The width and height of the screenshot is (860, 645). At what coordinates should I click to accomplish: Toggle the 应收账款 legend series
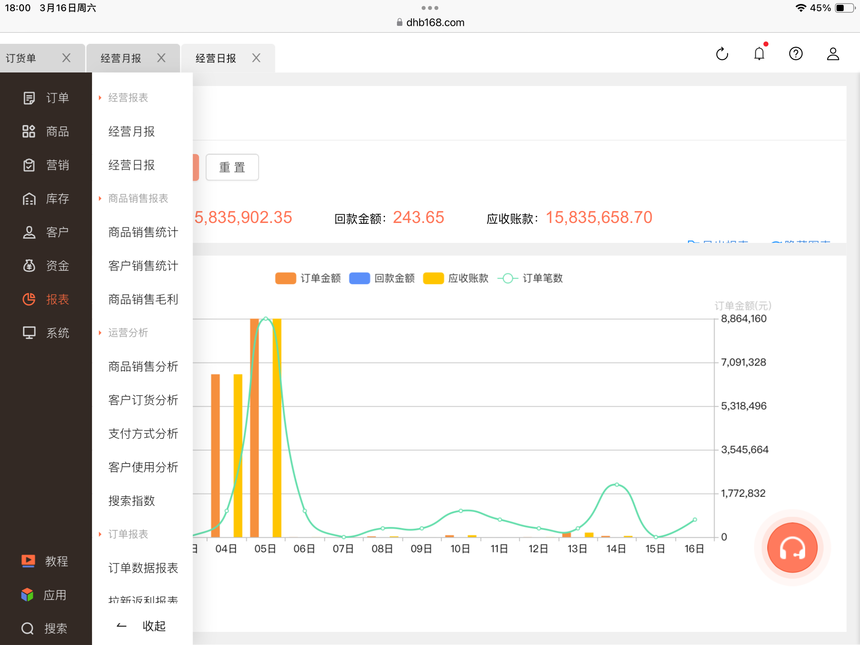(x=456, y=279)
